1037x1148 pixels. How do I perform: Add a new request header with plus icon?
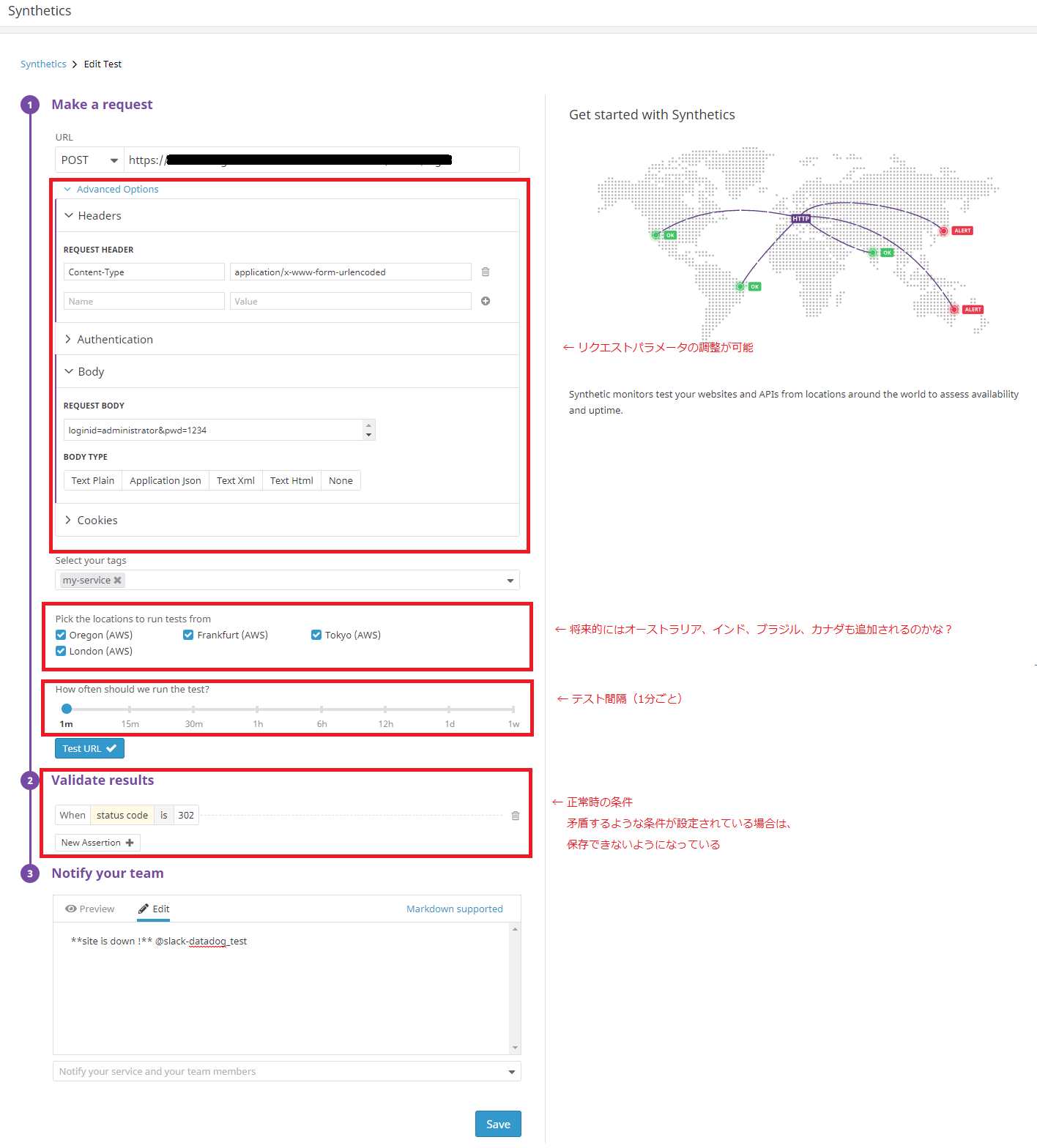point(485,301)
